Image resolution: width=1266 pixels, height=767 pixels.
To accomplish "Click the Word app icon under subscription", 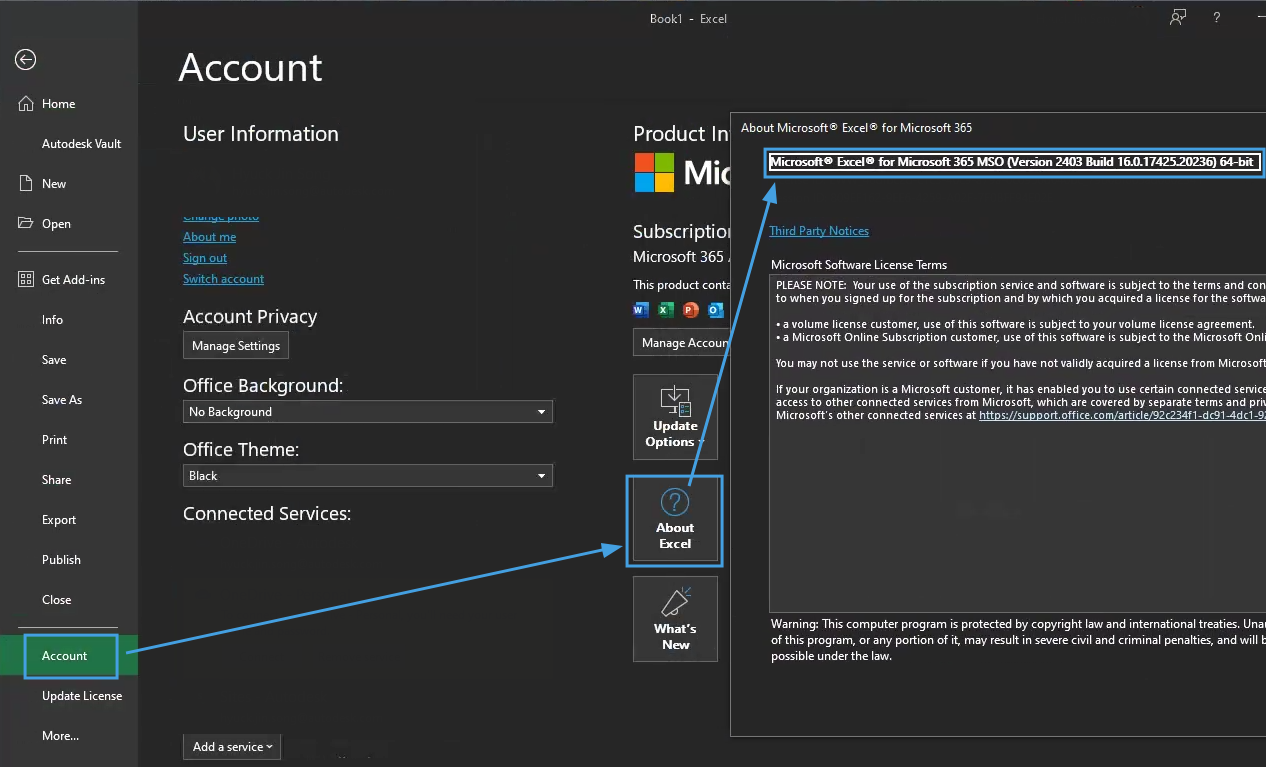I will point(642,310).
